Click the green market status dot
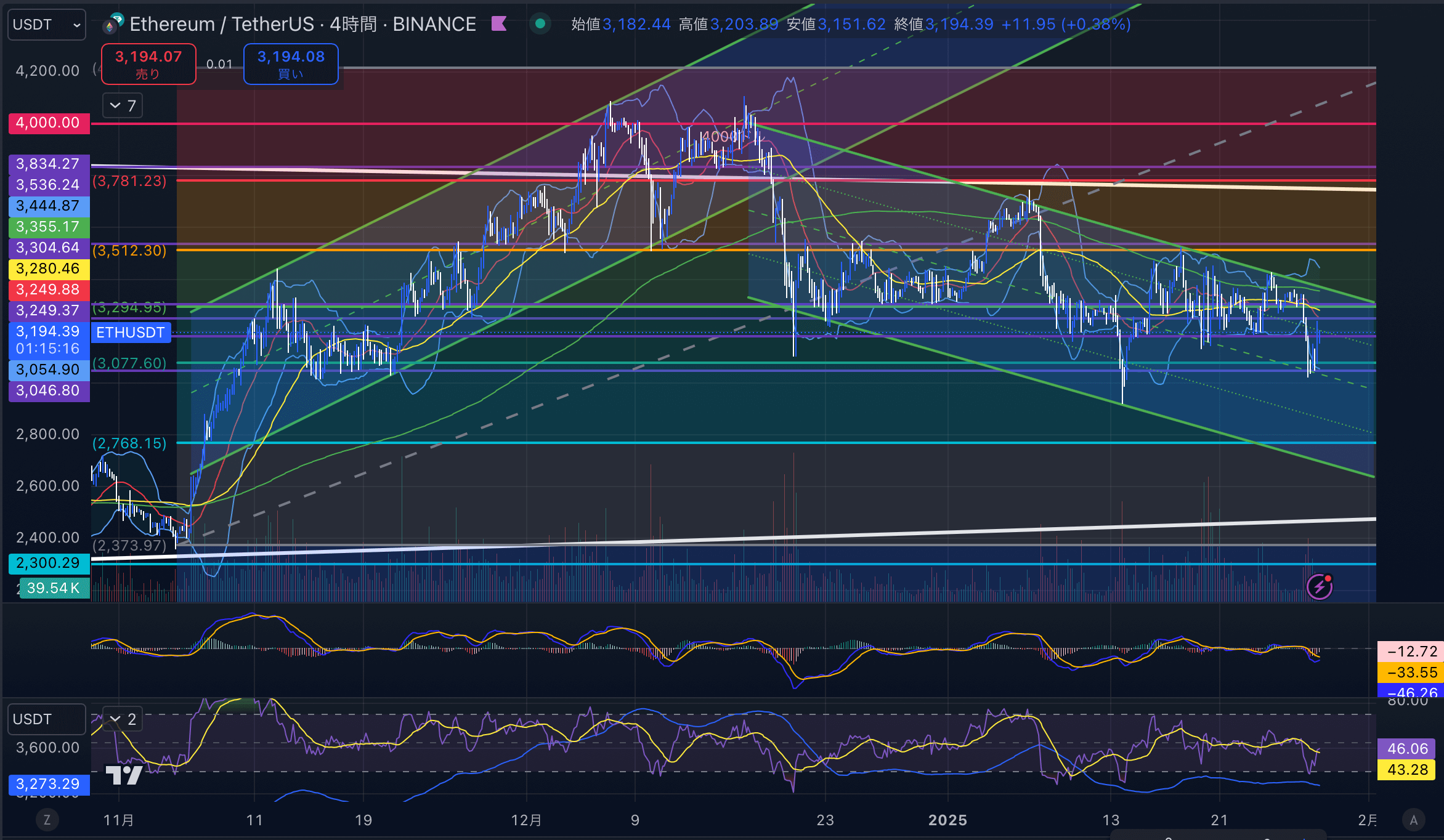Viewport: 1444px width, 840px height. 540,24
